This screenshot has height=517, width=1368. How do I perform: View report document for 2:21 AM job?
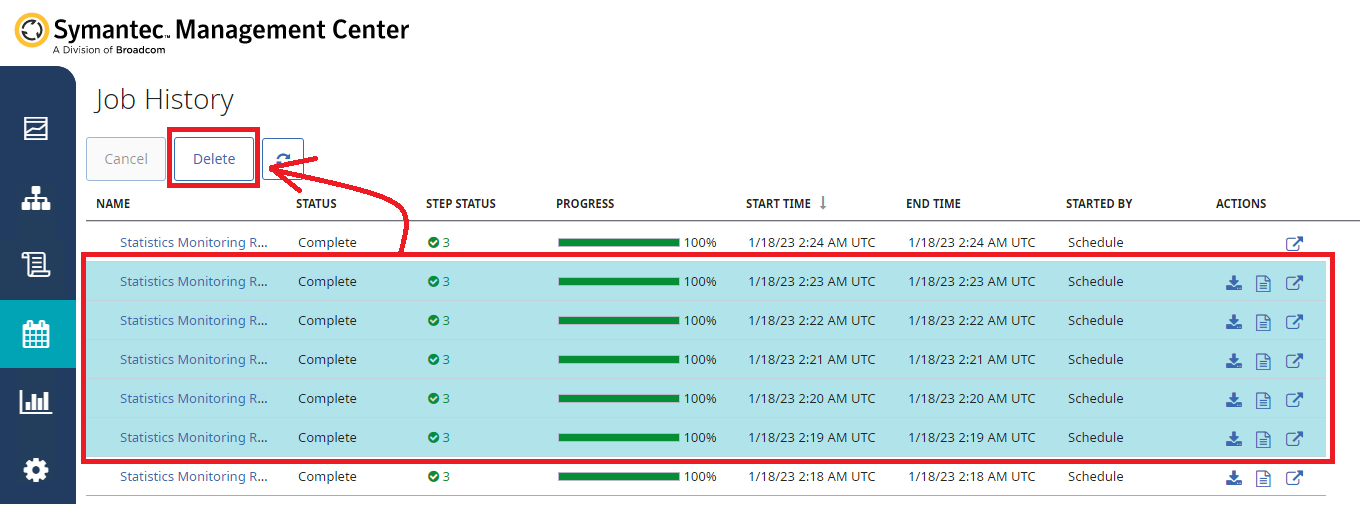pos(1263,361)
